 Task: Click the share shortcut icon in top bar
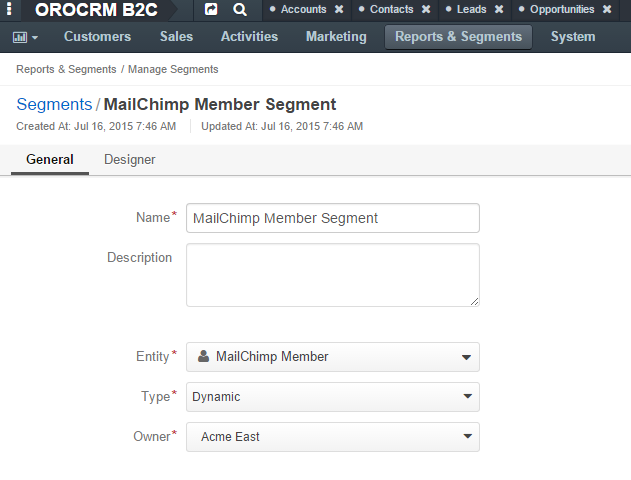coord(211,9)
